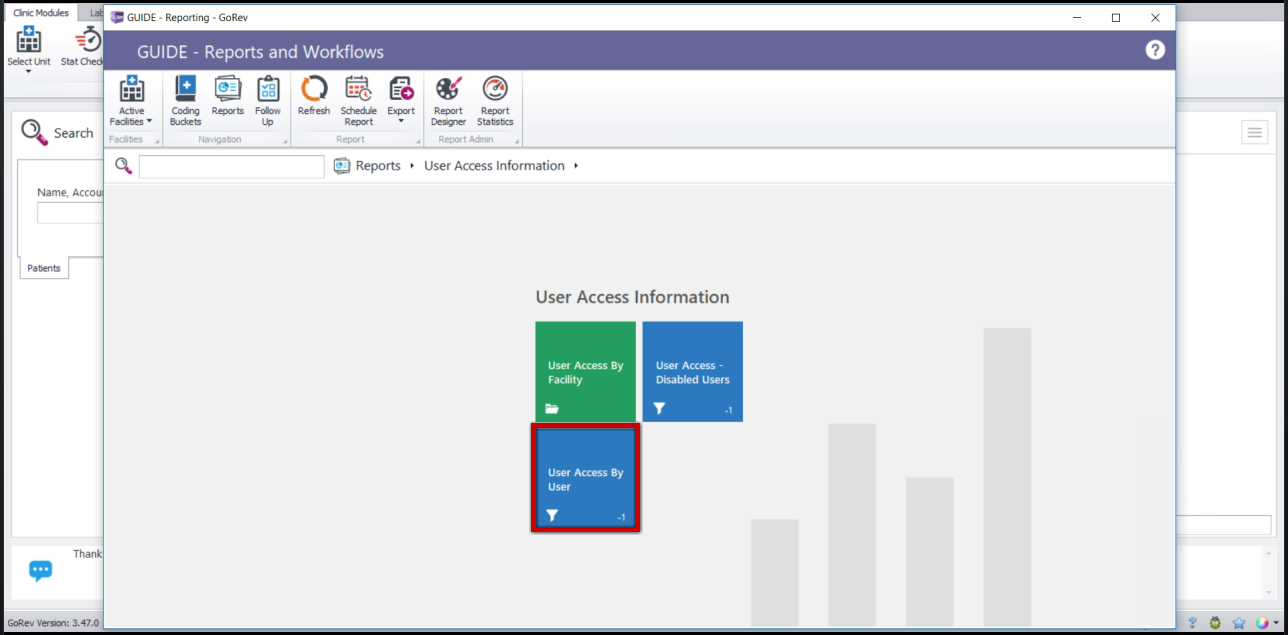
Task: Click the blue star favorites icon
Action: [x=1238, y=622]
